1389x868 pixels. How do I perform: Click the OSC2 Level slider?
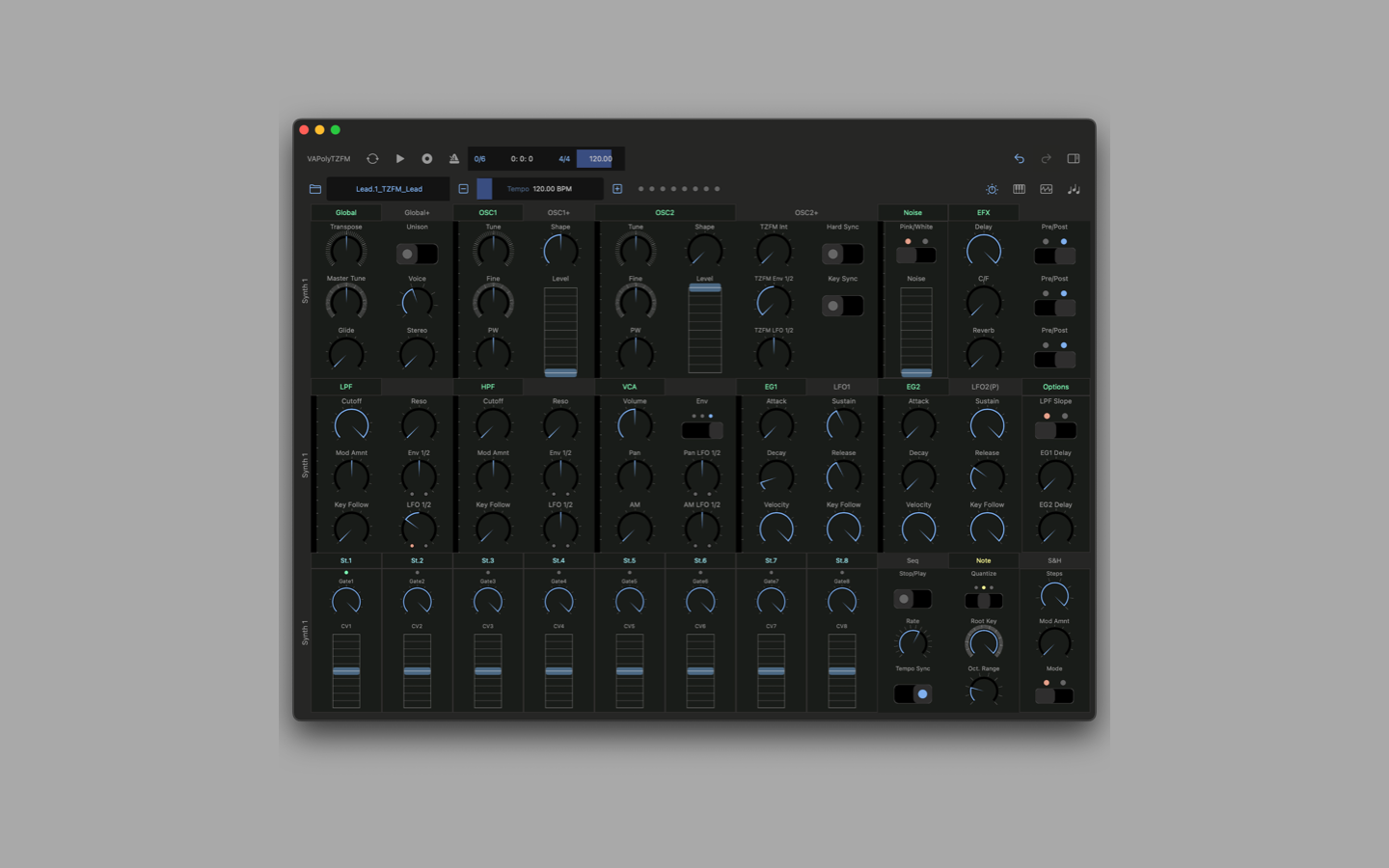705,329
